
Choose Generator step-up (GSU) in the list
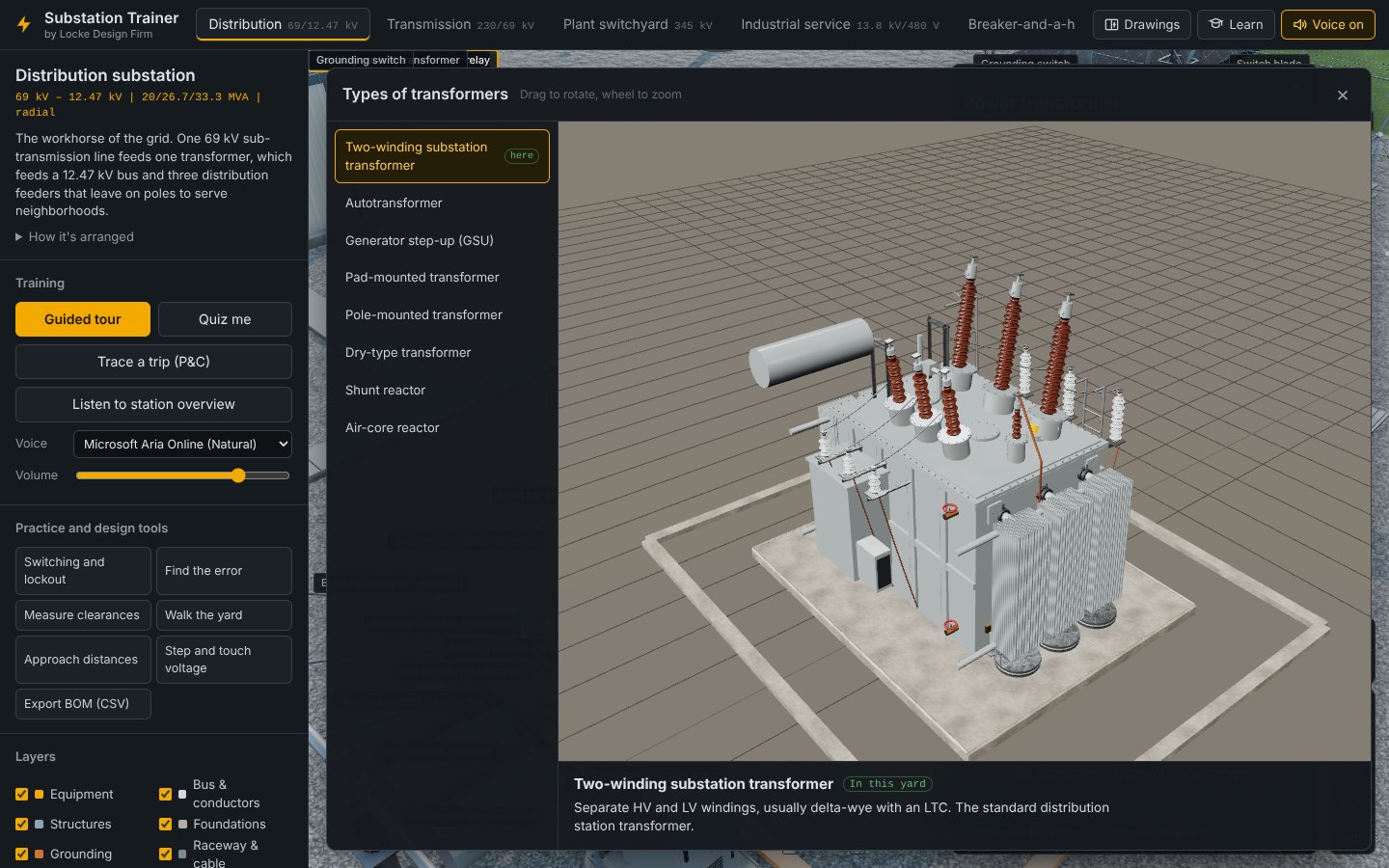[442, 241]
